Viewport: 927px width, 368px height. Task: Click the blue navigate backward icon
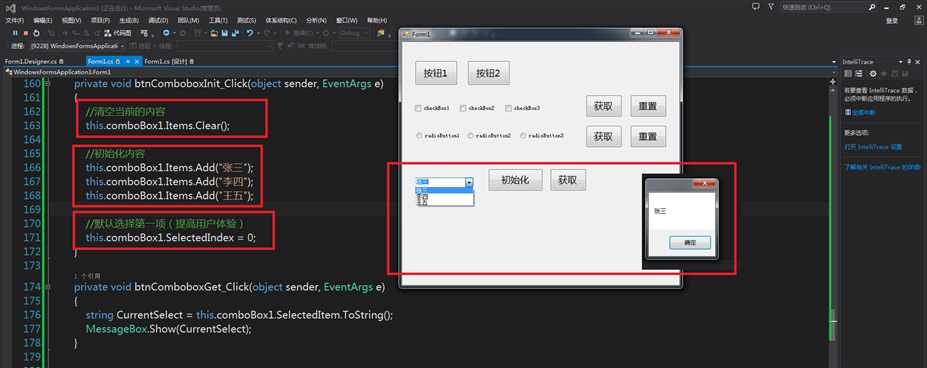167,33
